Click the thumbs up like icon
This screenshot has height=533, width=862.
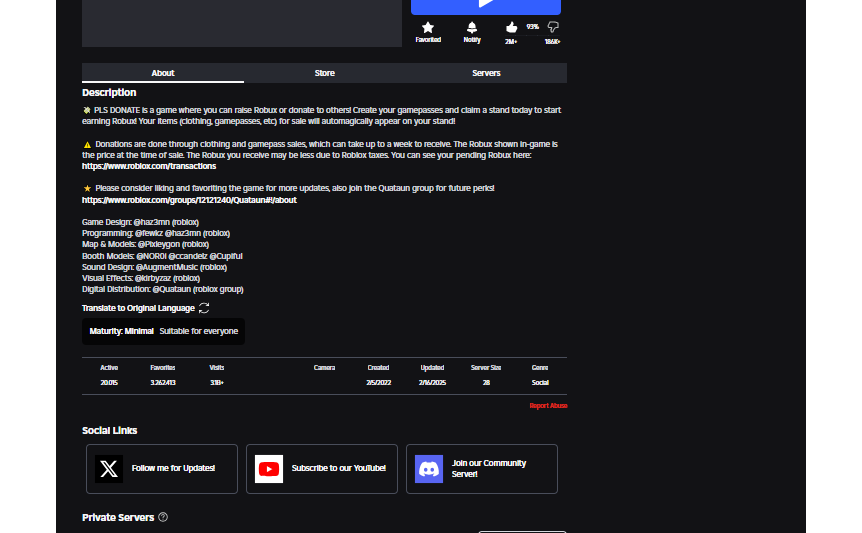click(x=511, y=27)
